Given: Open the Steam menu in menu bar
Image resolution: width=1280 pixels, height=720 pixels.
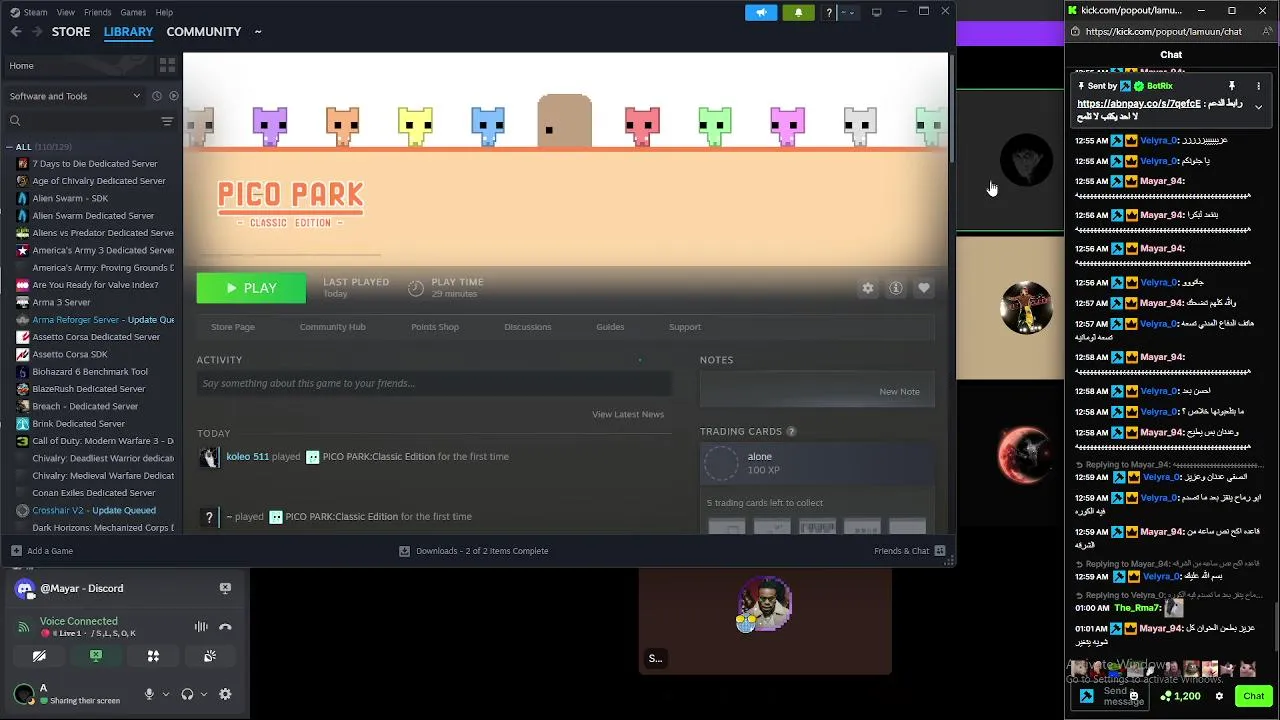Looking at the screenshot, I should [x=35, y=12].
